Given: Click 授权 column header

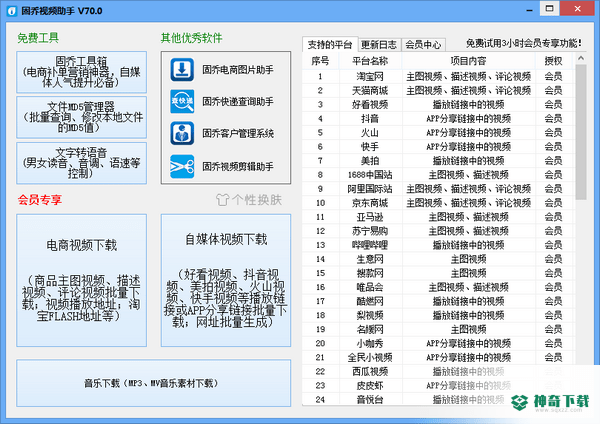Looking at the screenshot, I should pos(553,61).
